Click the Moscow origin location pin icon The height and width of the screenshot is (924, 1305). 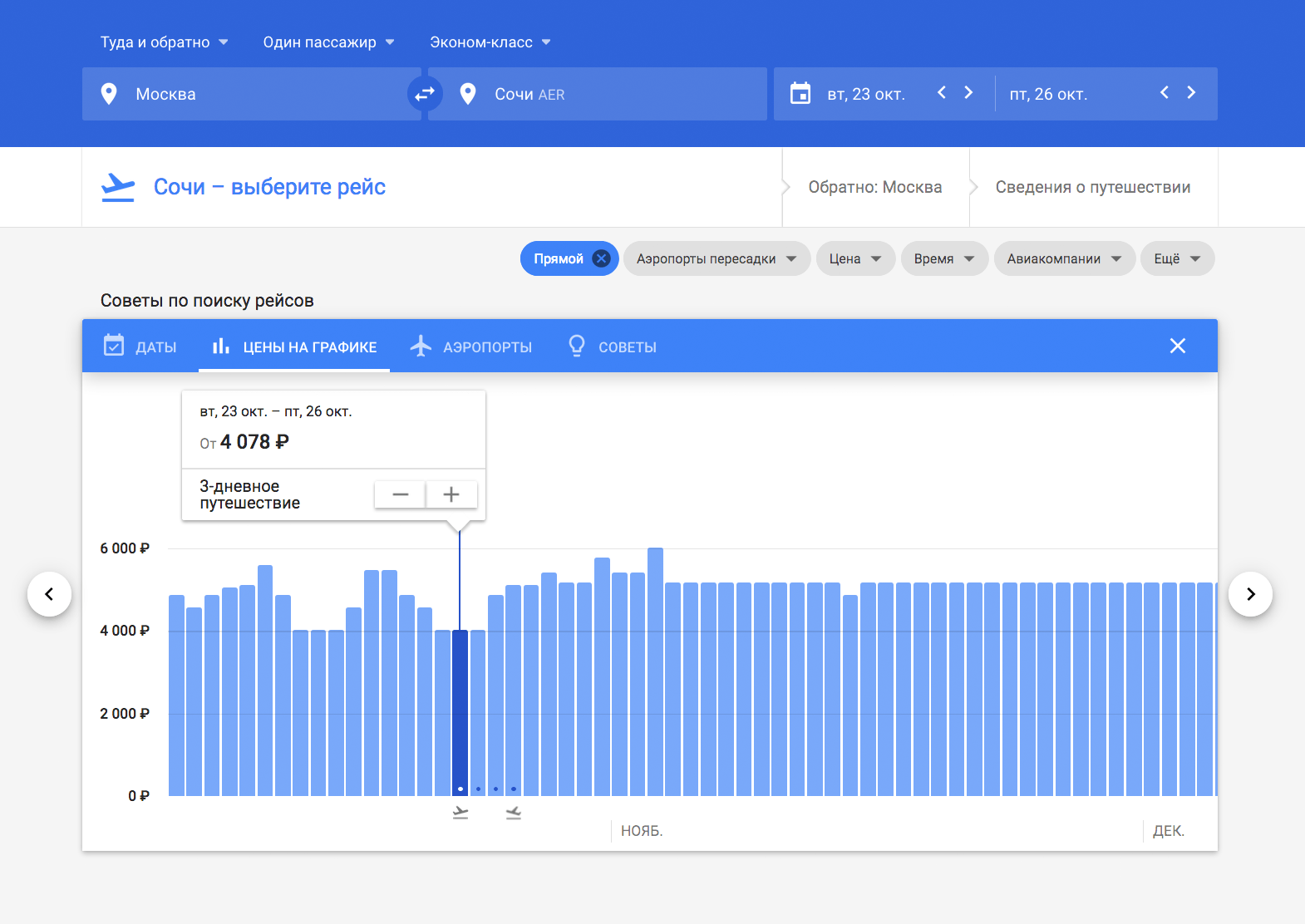pos(109,94)
